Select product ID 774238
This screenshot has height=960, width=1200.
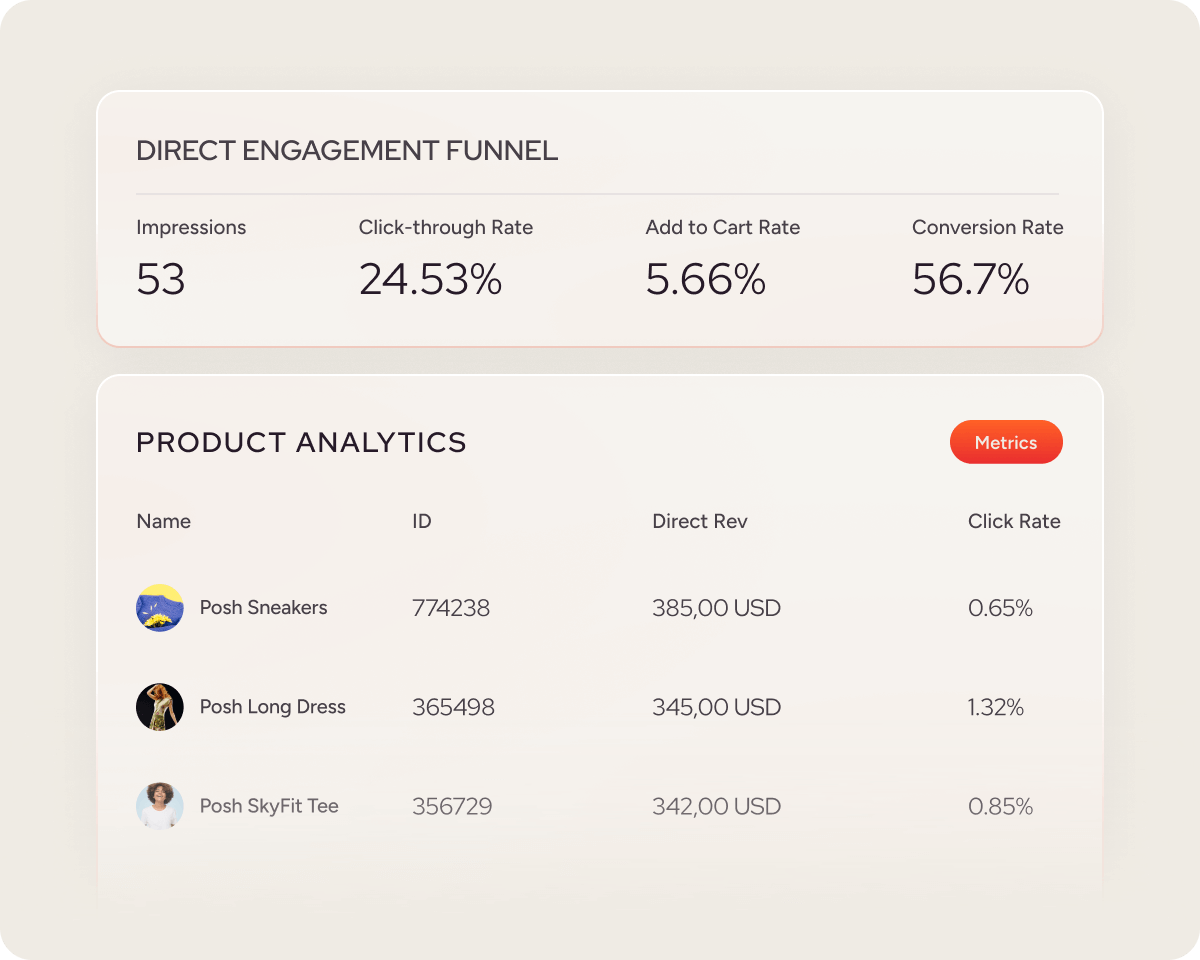(x=451, y=608)
